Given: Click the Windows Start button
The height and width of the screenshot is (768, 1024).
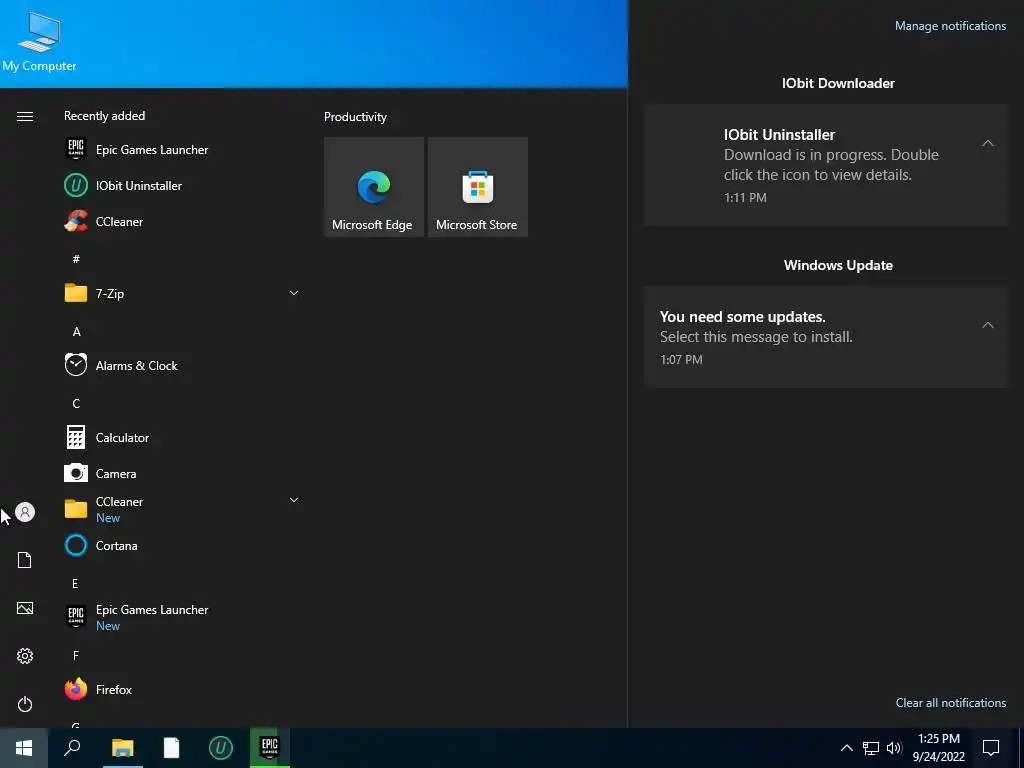Looking at the screenshot, I should click(x=24, y=748).
